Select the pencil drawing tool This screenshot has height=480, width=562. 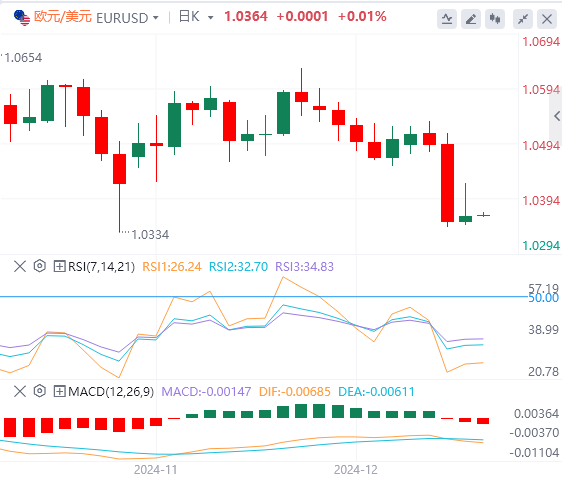click(471, 19)
